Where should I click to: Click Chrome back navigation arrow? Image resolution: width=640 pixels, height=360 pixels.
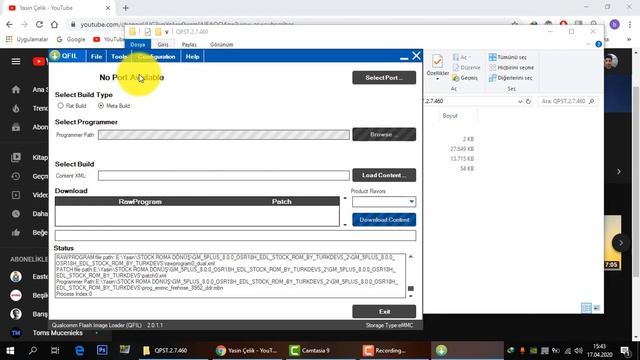click(9, 24)
